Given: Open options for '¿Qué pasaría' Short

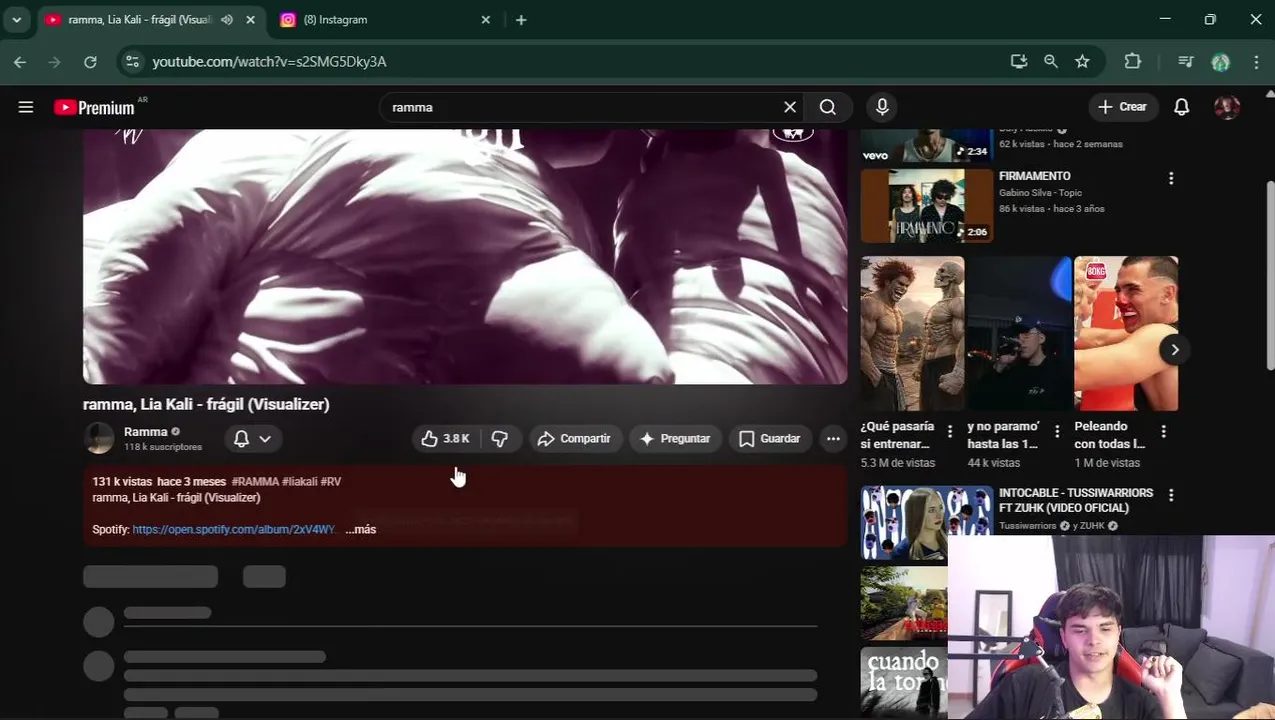Looking at the screenshot, I should point(950,431).
